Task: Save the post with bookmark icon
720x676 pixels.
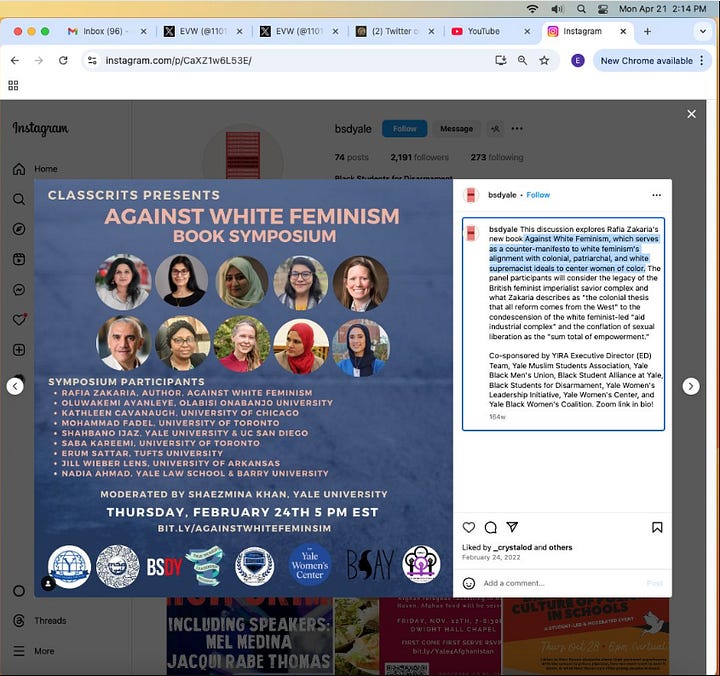Action: (657, 527)
